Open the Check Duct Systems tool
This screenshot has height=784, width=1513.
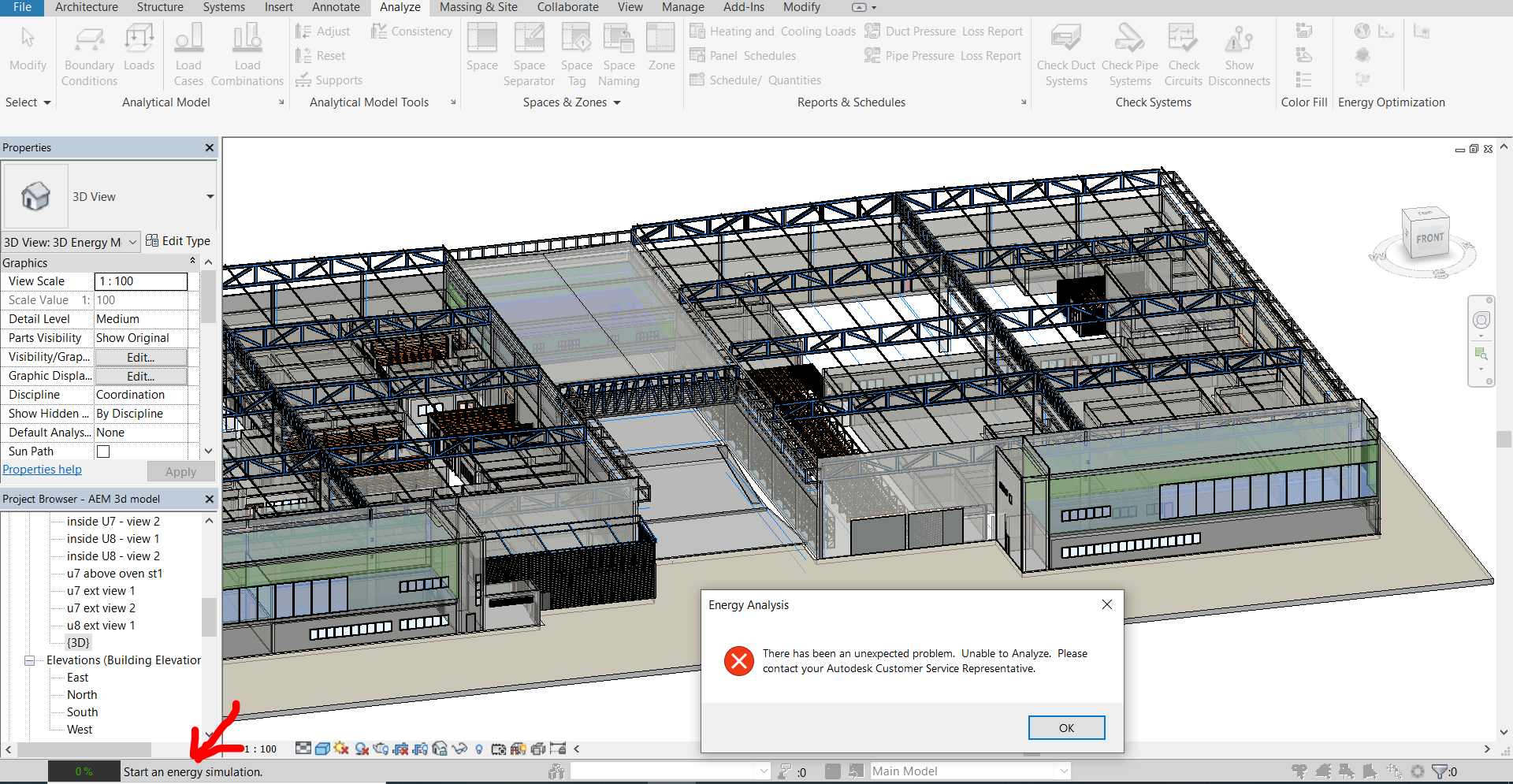1065,52
